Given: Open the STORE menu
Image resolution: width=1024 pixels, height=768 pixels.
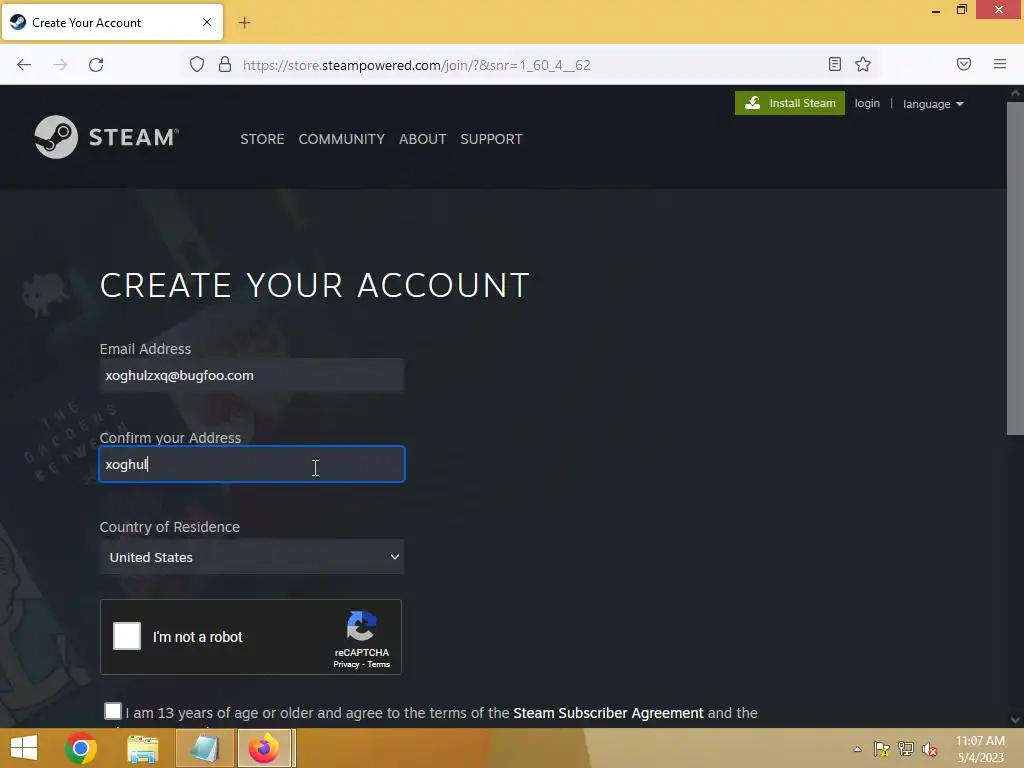Looking at the screenshot, I should point(262,139).
